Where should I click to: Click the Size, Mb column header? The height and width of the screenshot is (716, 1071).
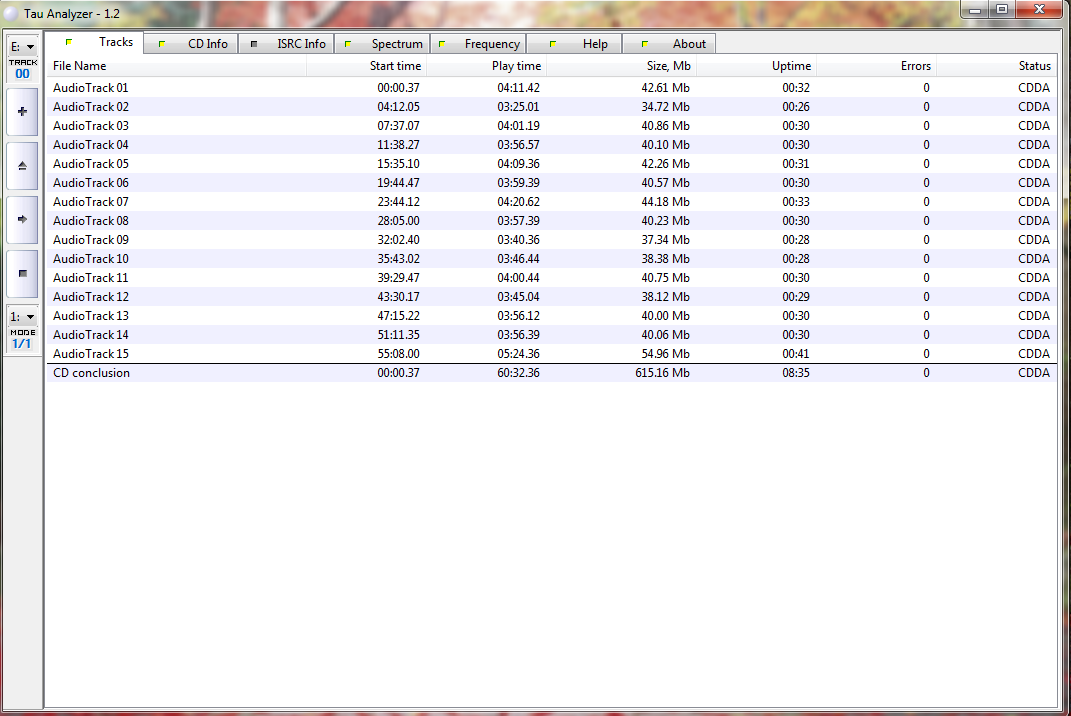click(621, 66)
